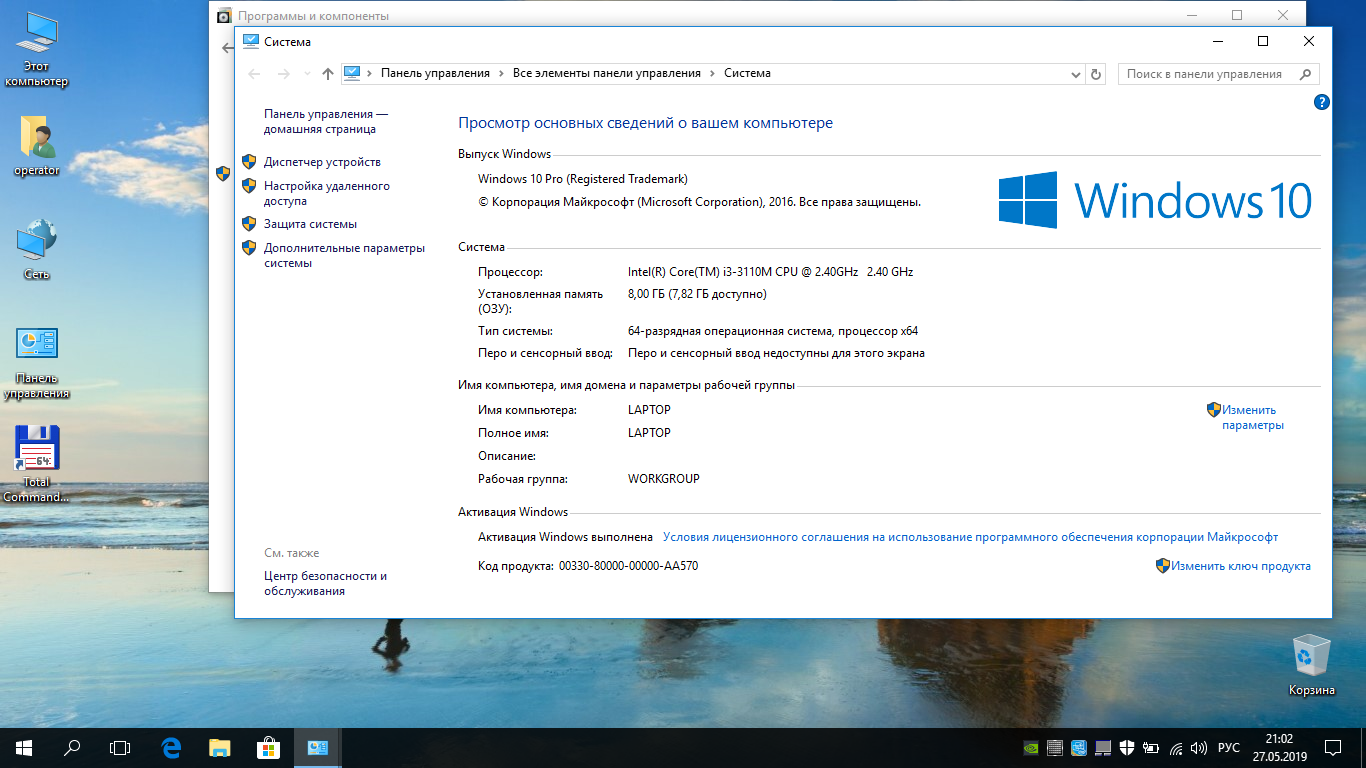The width and height of the screenshot is (1366, 768).
Task: Select Панель управления desktop icon
Action: coord(37,363)
